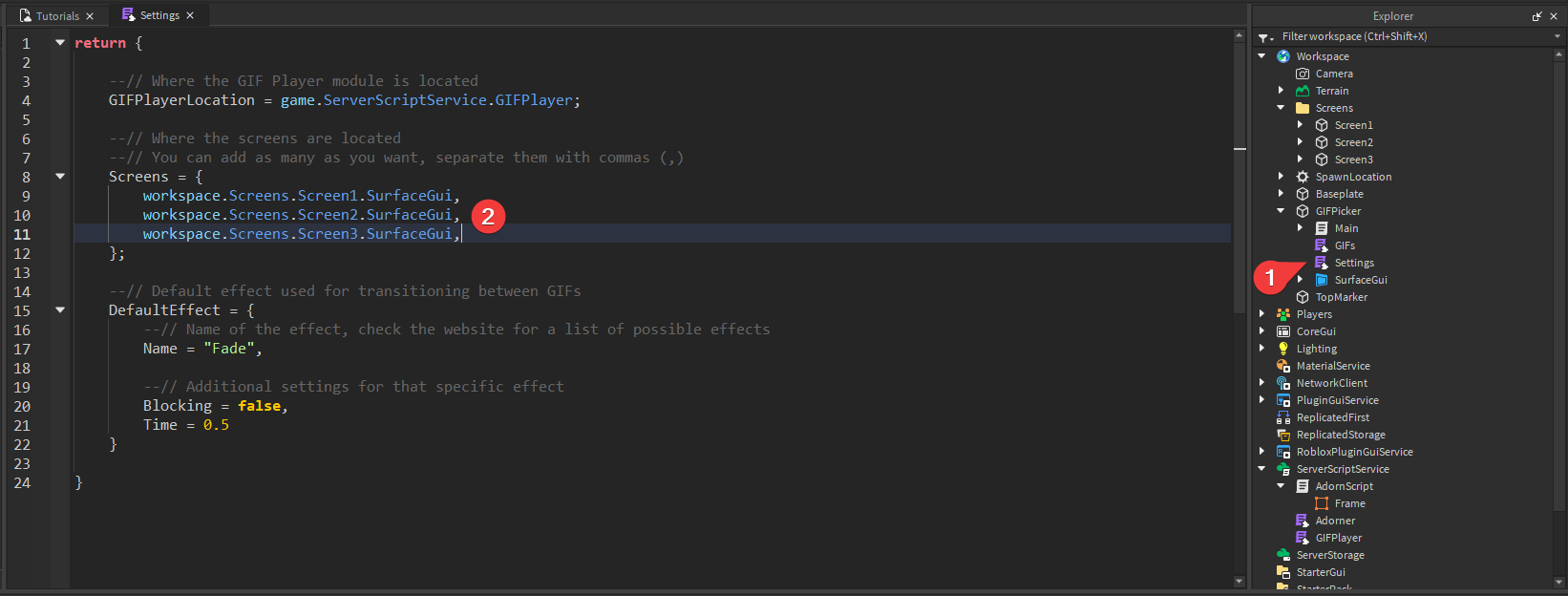This screenshot has height=596, width=1568.
Task: Switch to the Tutorials tab
Action: (x=56, y=15)
